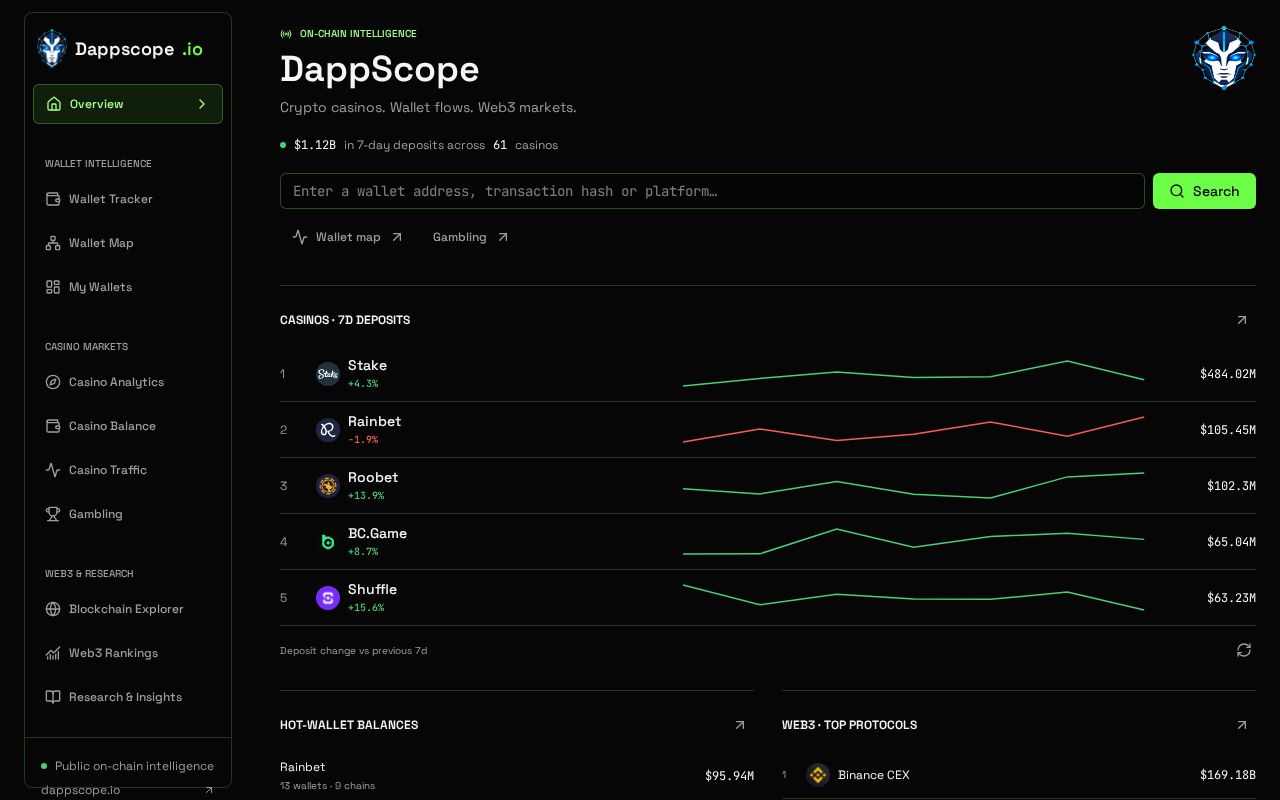The height and width of the screenshot is (800, 1280).
Task: Open Casinos 7D Deposits arrow link
Action: click(x=1242, y=320)
